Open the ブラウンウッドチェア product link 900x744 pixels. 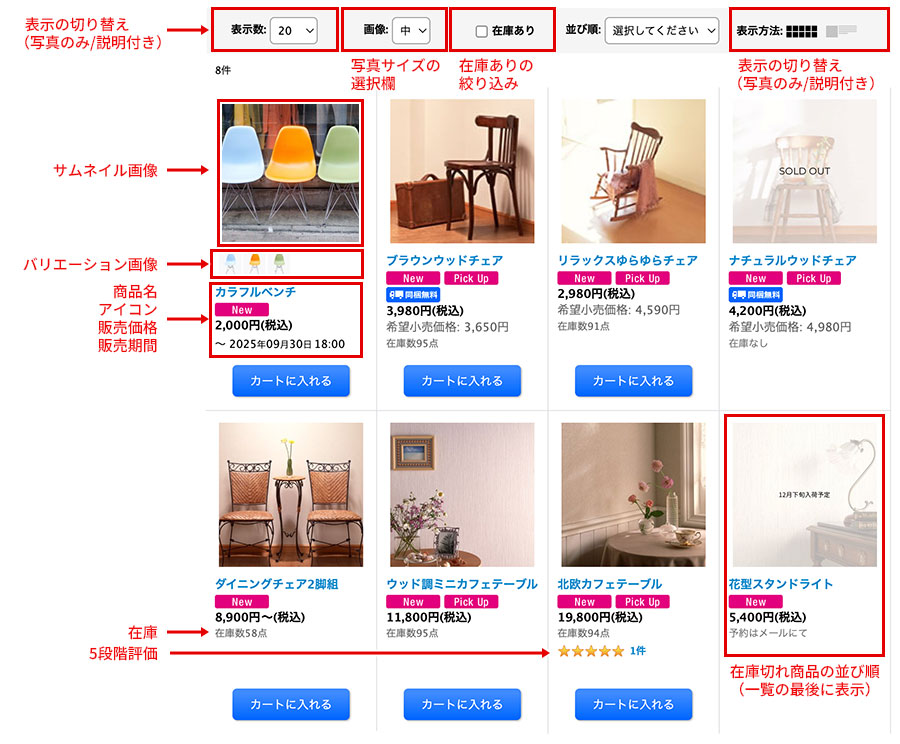[x=444, y=260]
